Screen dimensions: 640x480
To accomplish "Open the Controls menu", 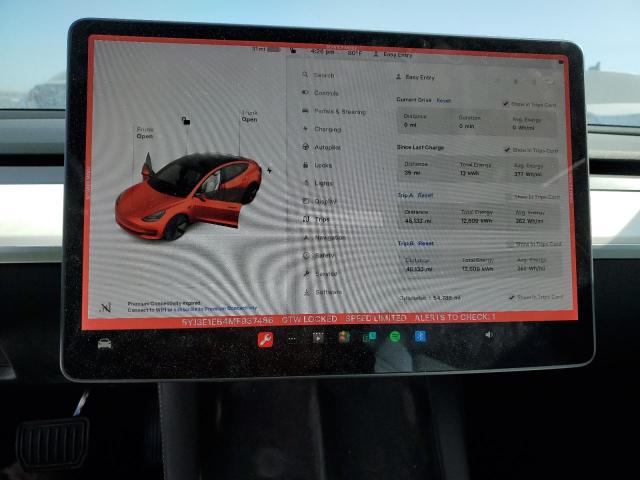I will [320, 93].
